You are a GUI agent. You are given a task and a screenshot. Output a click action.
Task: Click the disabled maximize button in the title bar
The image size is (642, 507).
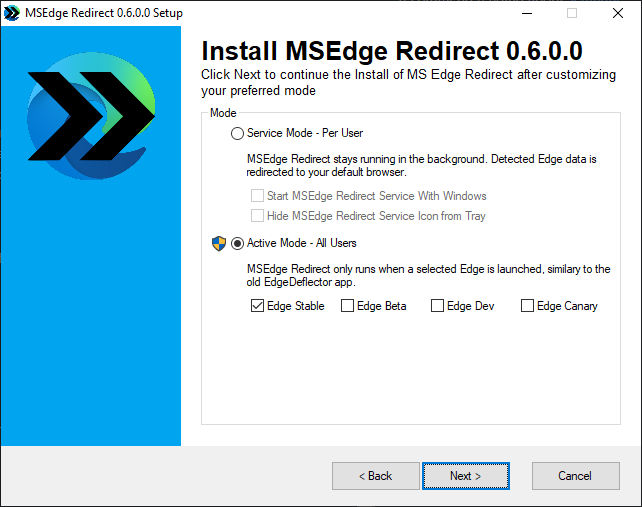coord(572,13)
